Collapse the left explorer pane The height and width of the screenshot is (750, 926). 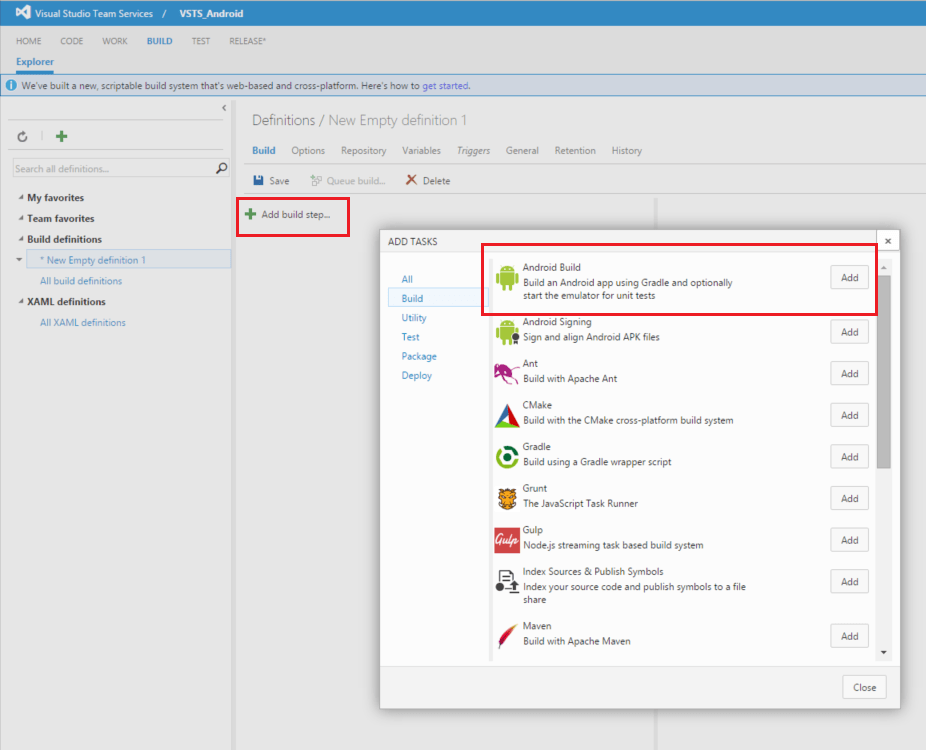point(223,108)
